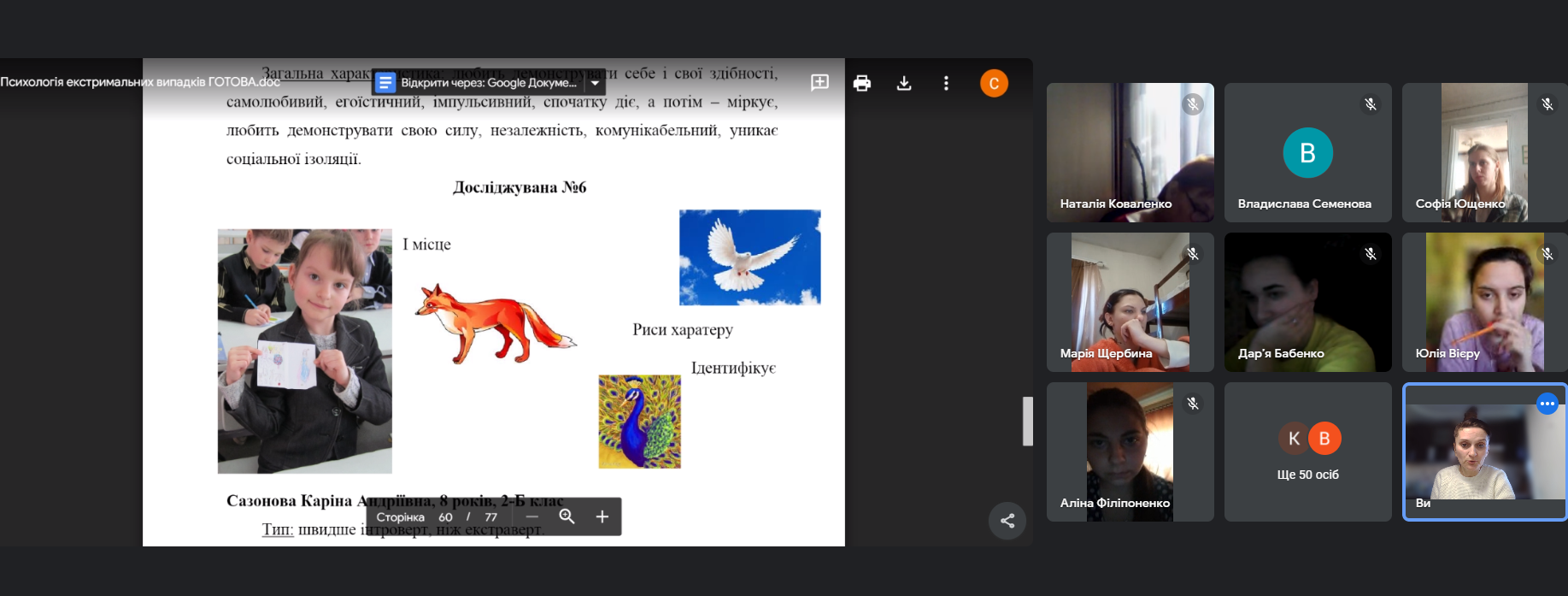Download the file via the download icon
1568x596 pixels.
904,83
